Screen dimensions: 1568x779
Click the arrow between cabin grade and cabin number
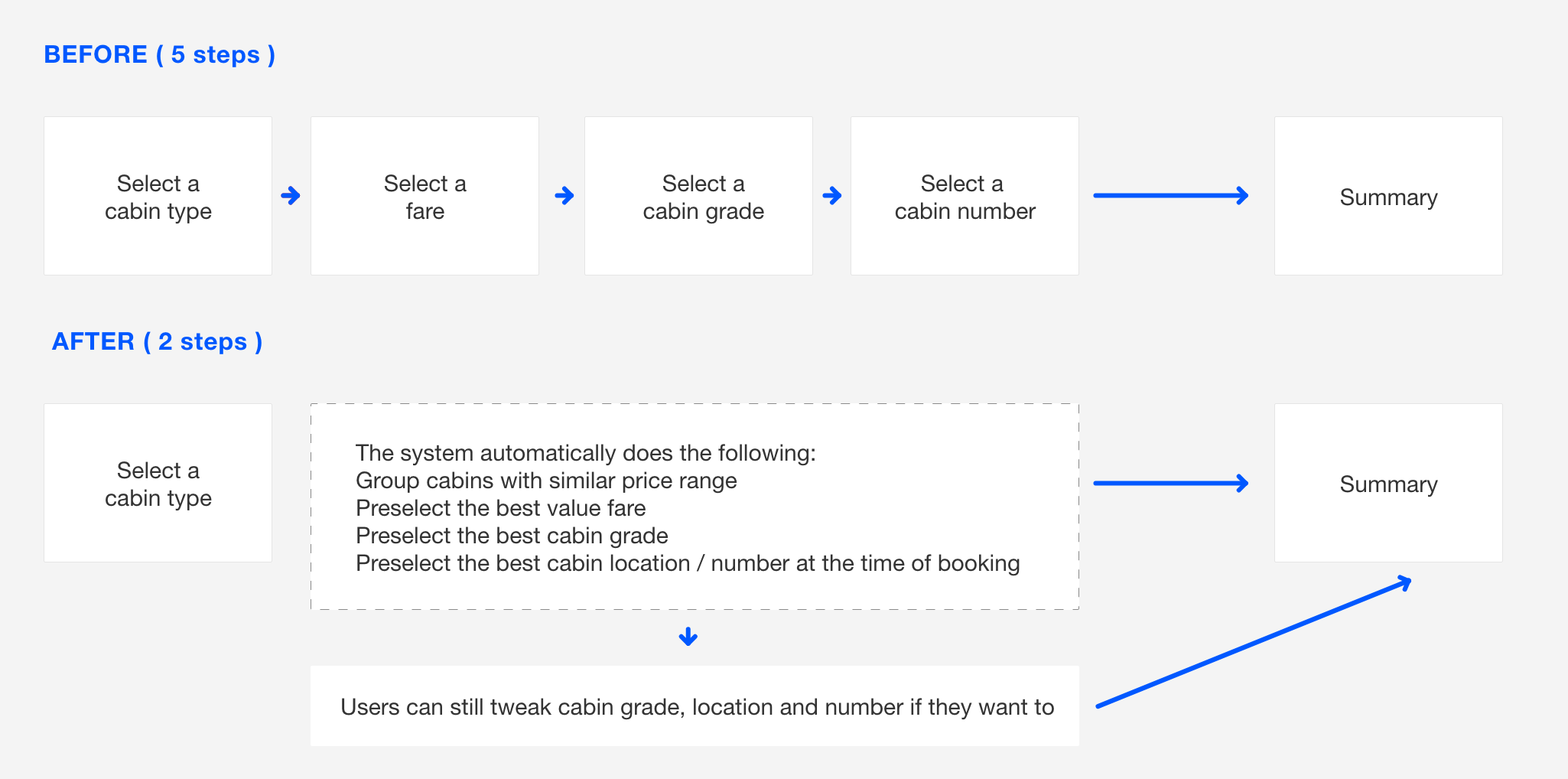tap(832, 196)
